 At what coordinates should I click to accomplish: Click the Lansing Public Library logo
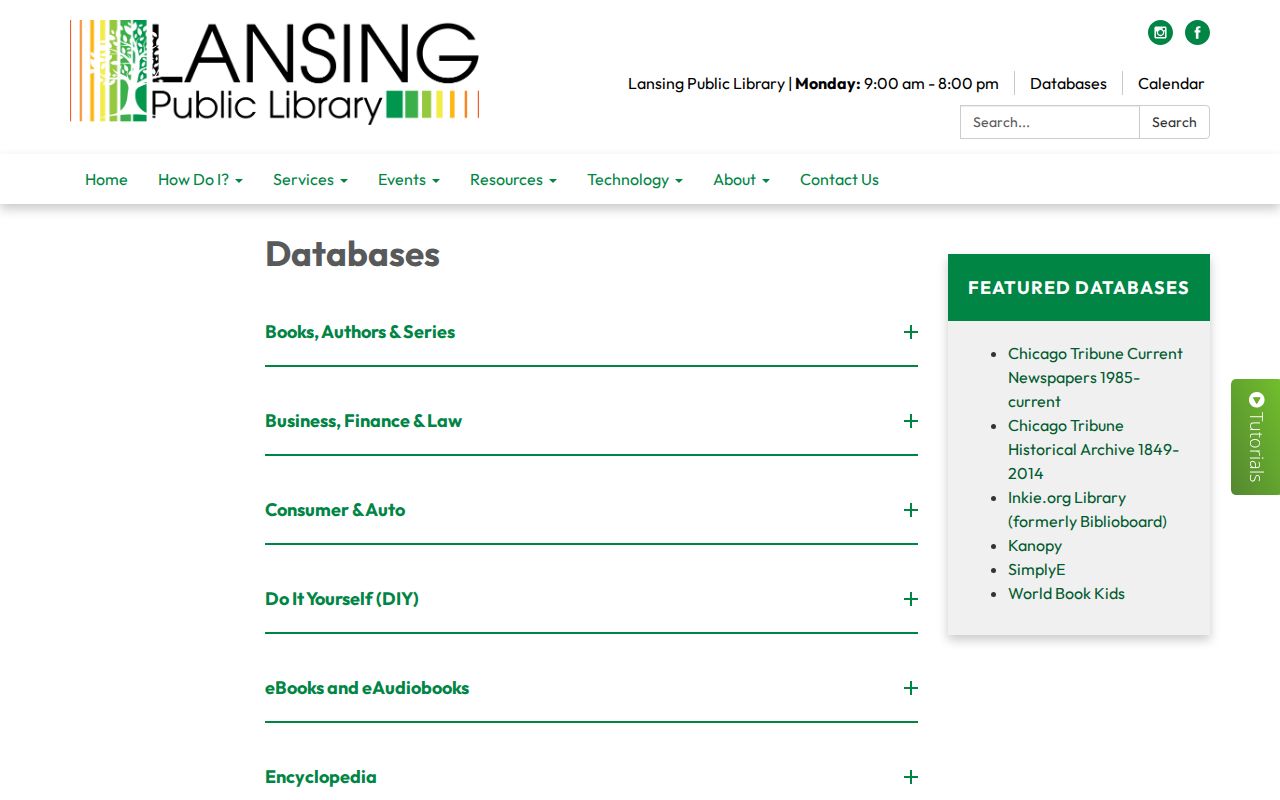[275, 71]
